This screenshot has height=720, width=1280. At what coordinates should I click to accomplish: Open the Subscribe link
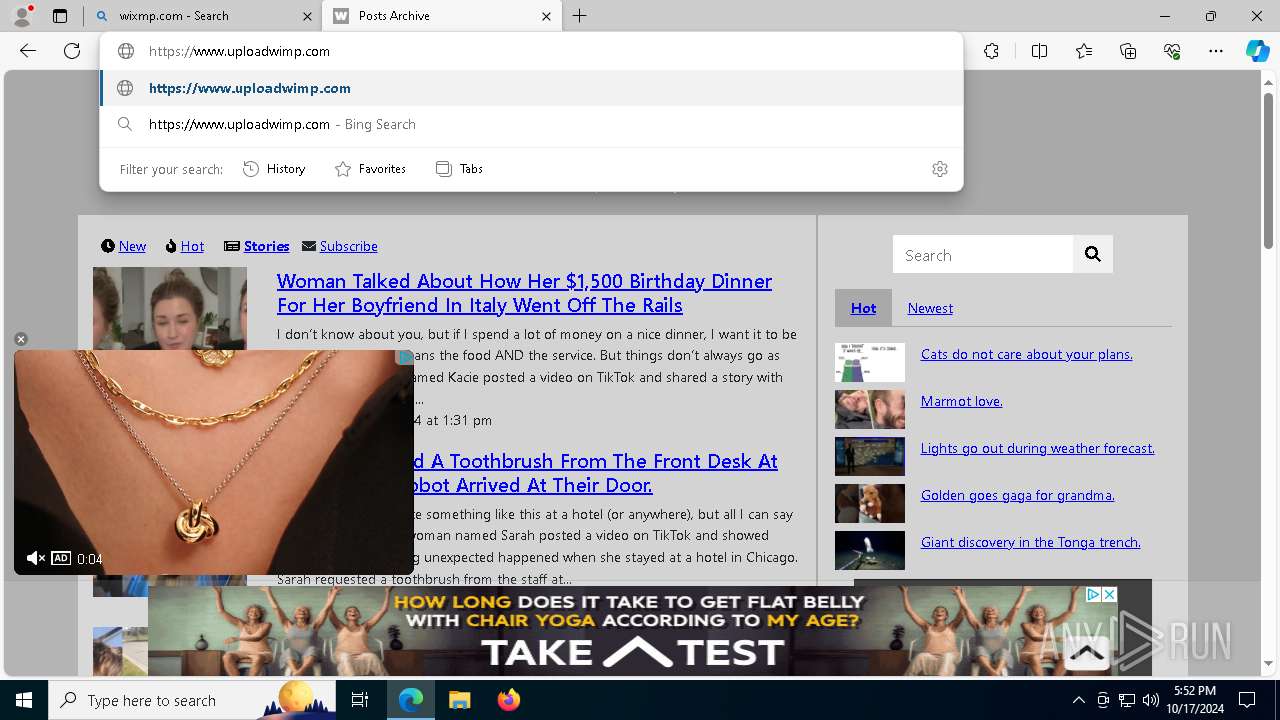point(348,246)
